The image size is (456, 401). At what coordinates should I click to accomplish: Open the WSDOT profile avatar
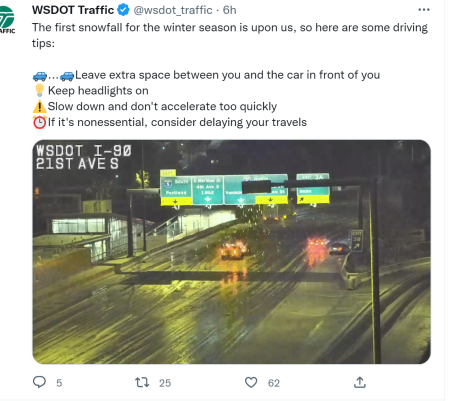7,20
